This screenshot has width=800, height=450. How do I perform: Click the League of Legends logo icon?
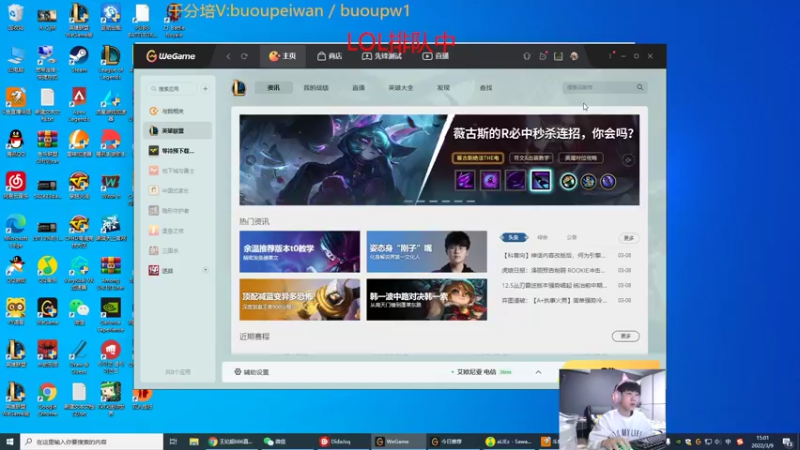pyautogui.click(x=239, y=88)
